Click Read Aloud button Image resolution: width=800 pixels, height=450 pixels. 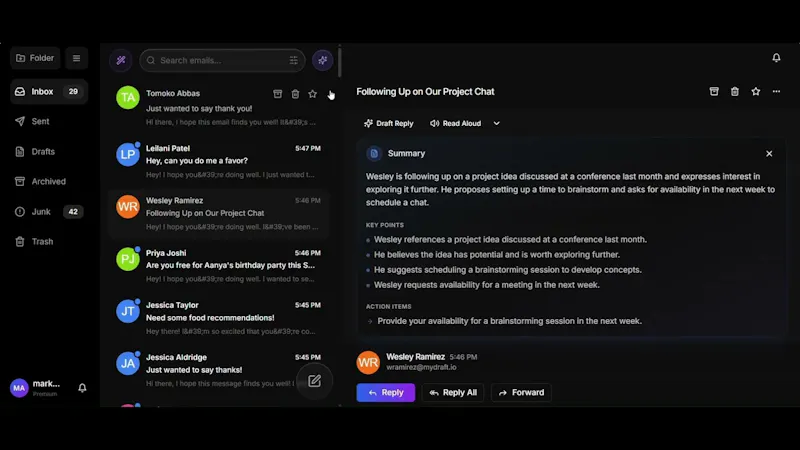pos(456,123)
